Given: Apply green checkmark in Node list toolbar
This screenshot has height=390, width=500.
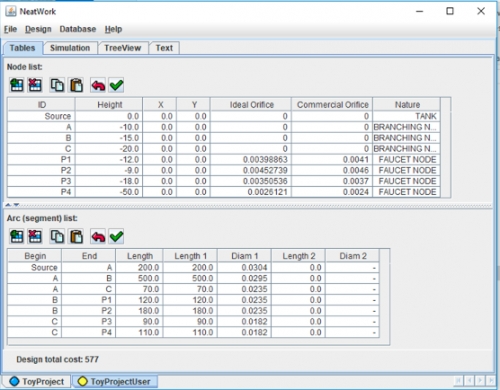Looking at the screenshot, I should [x=116, y=85].
